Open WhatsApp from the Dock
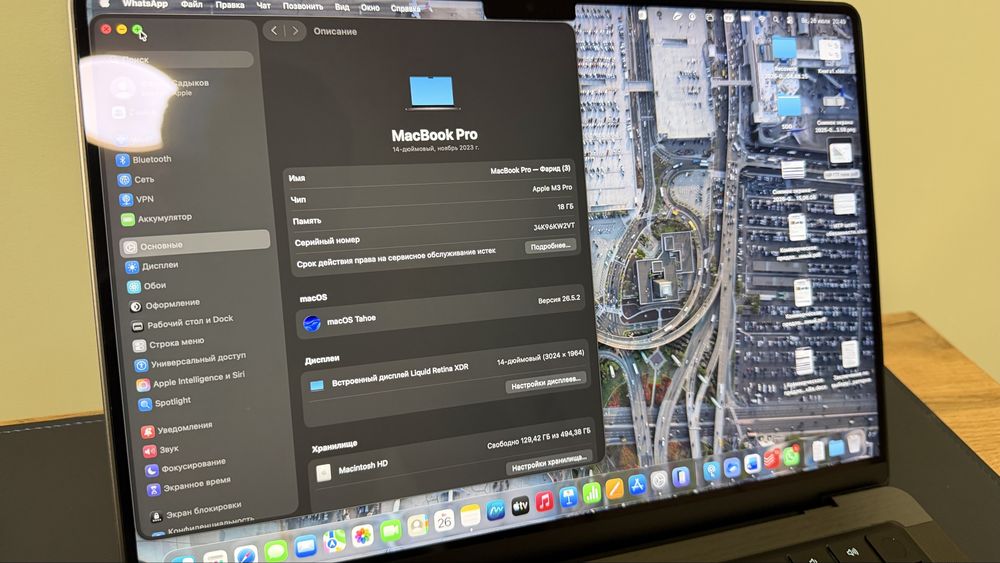 click(791, 456)
